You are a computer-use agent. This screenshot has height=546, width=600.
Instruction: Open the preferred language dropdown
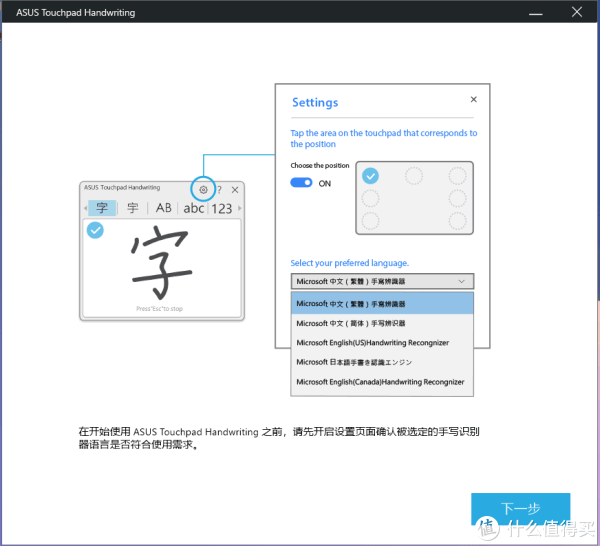(x=382, y=281)
